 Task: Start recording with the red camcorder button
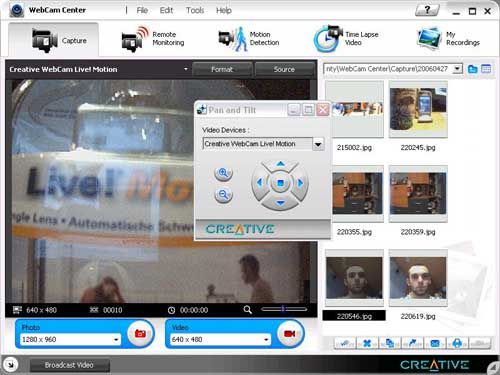pos(290,333)
